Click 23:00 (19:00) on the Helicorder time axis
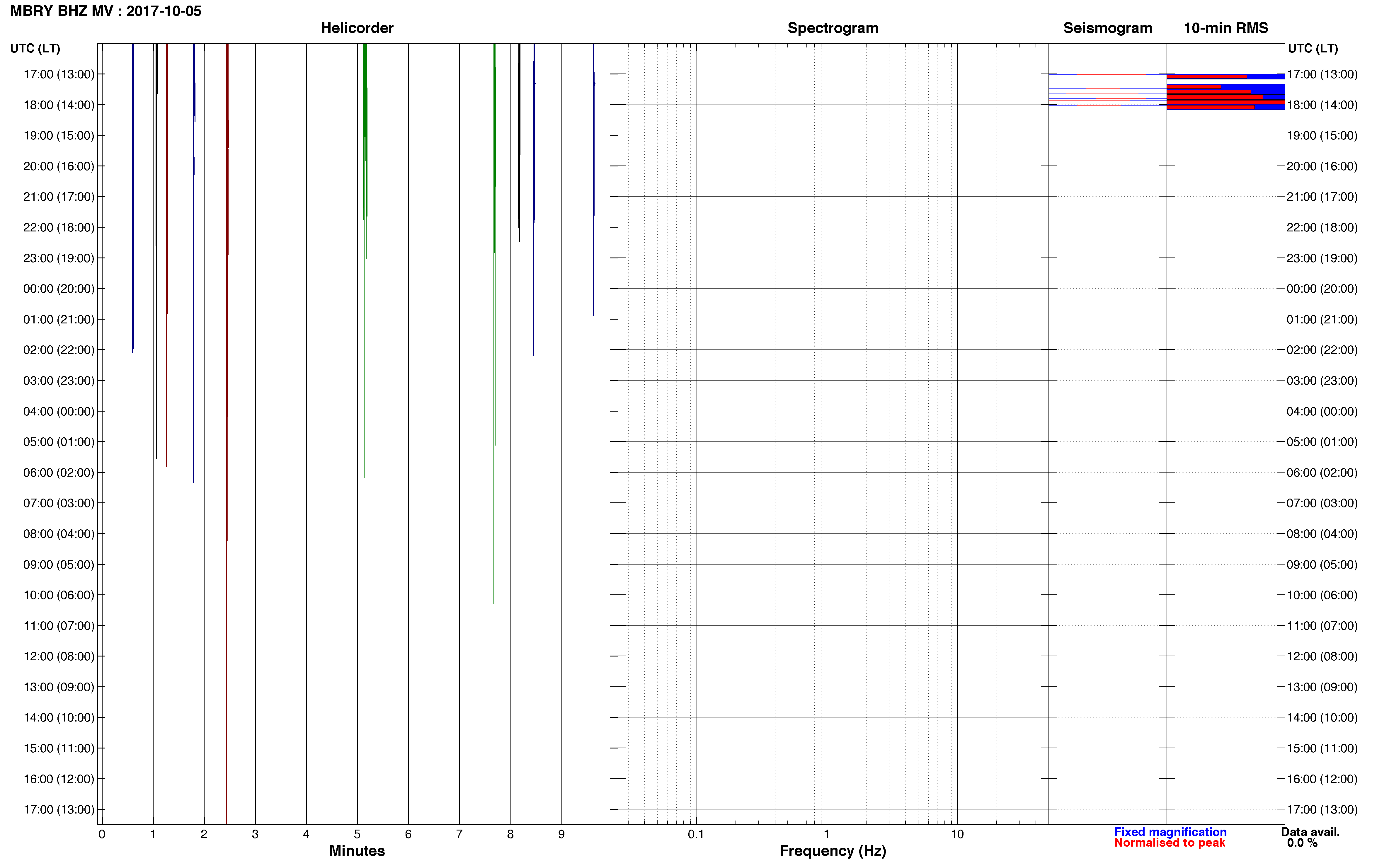1389x868 pixels. (x=59, y=258)
